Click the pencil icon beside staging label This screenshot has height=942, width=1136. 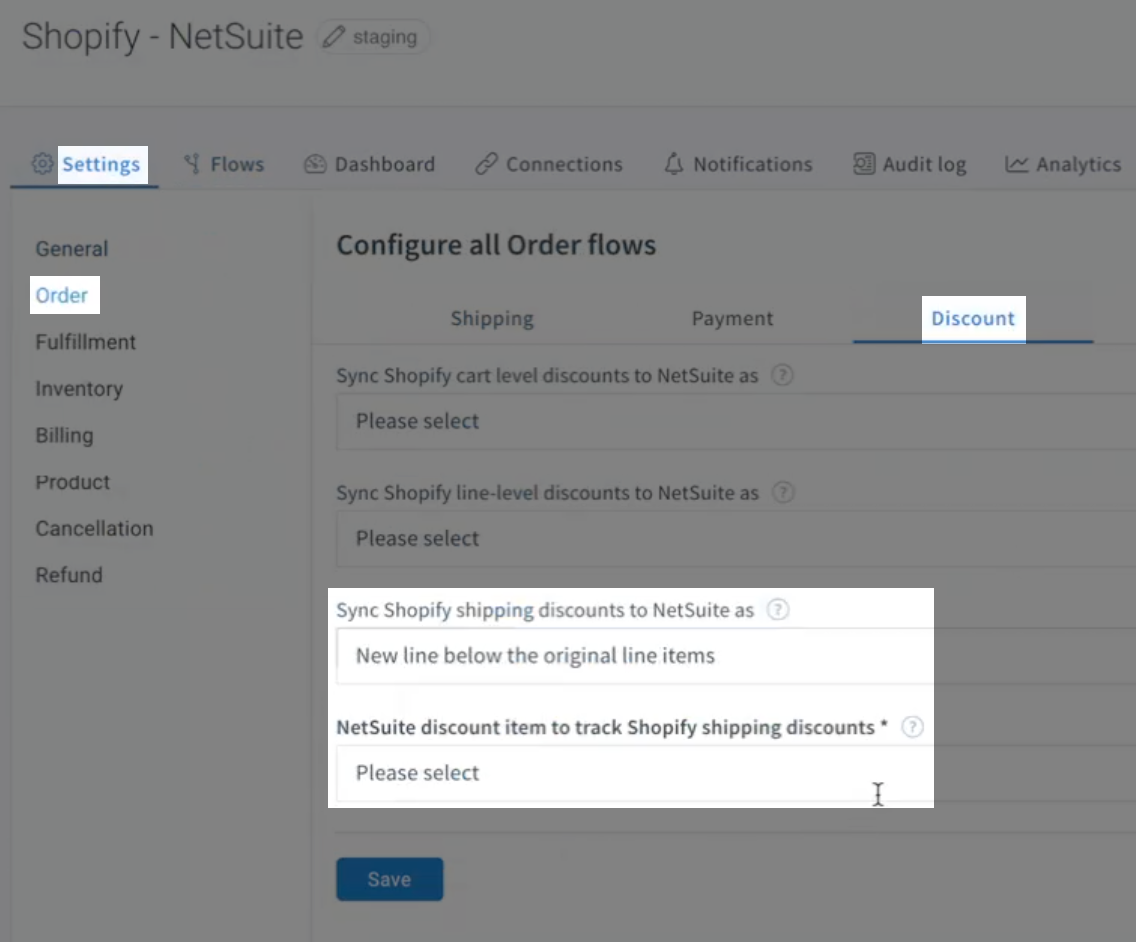(x=335, y=37)
